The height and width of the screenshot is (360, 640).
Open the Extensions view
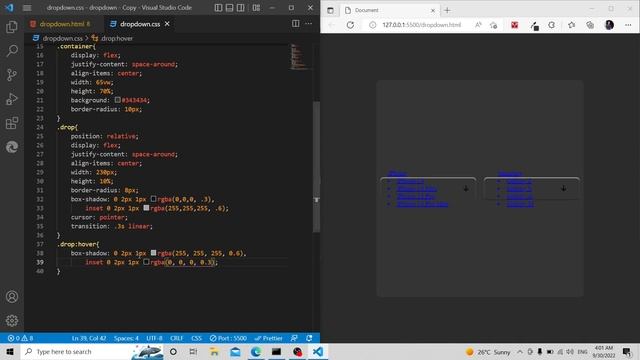pyautogui.click(x=12, y=123)
